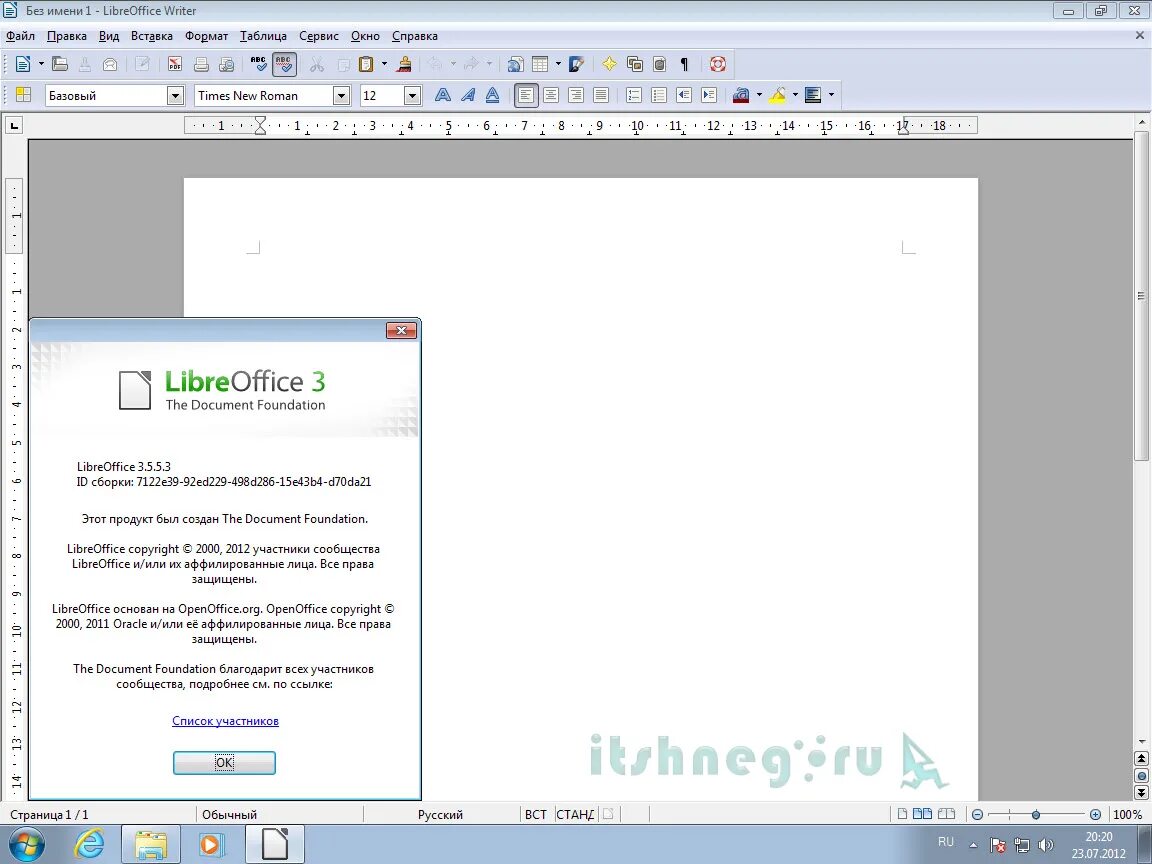Viewport: 1152px width, 864px height.
Task: Expand the Times New Roman font list
Action: (341, 96)
